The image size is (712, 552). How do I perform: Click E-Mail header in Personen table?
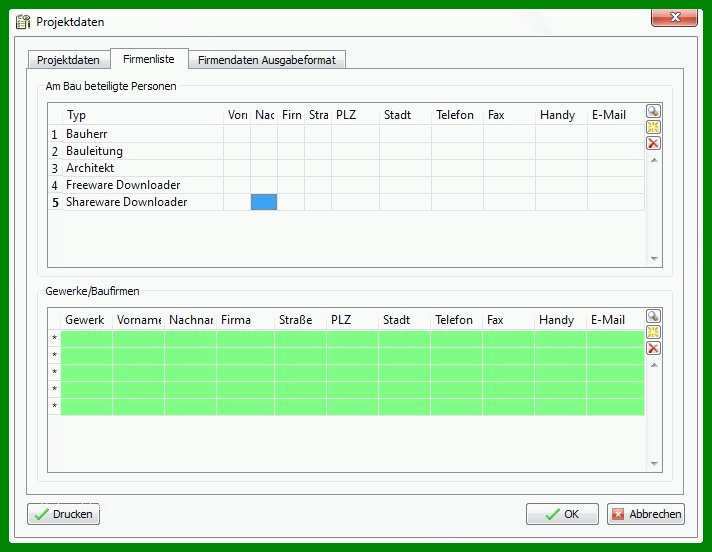tap(616, 115)
